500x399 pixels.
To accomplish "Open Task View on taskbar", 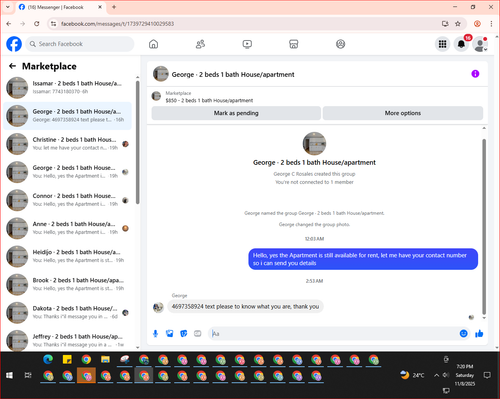I will [x=28, y=375].
